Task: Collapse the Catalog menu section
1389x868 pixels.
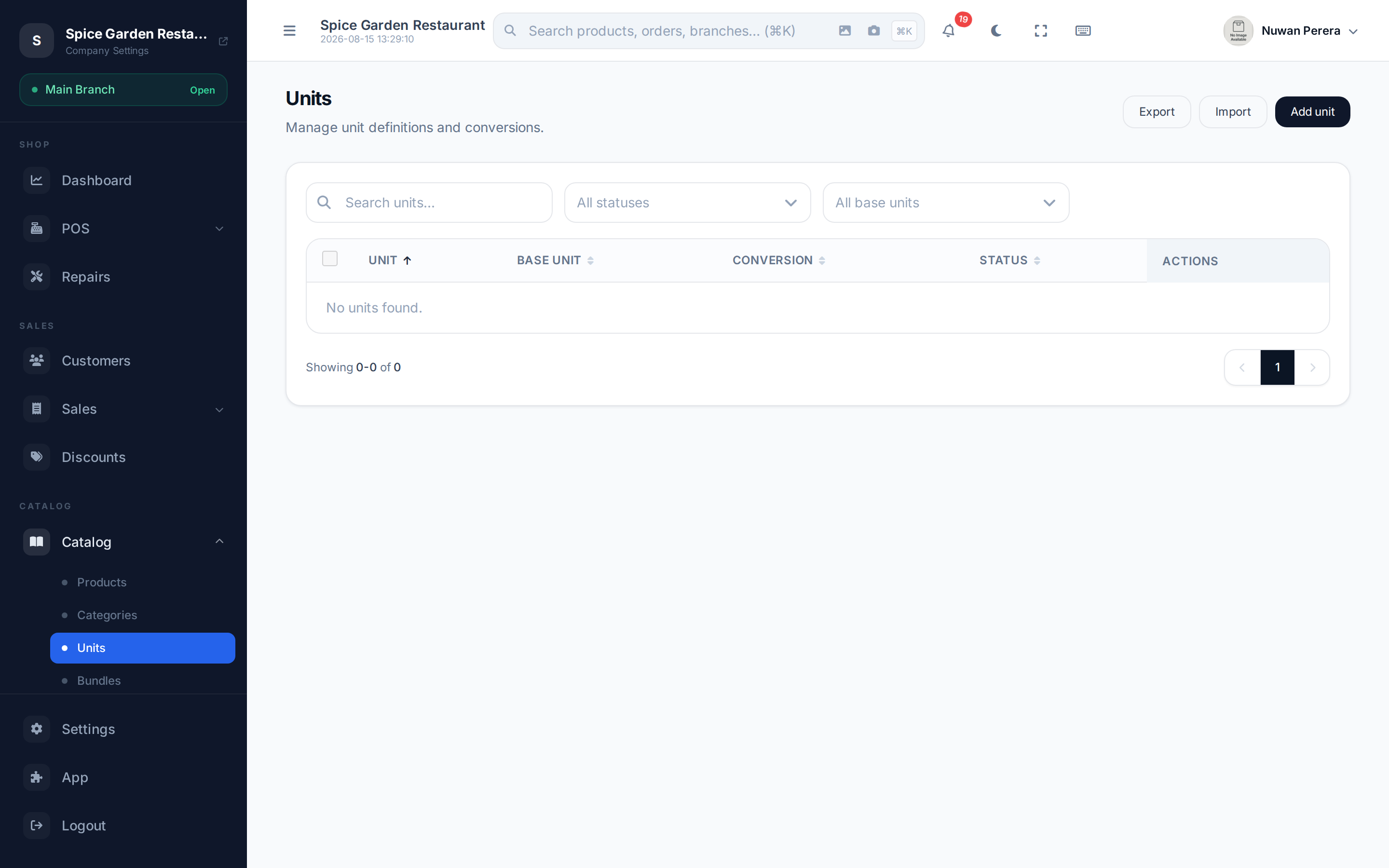Action: pyautogui.click(x=123, y=542)
